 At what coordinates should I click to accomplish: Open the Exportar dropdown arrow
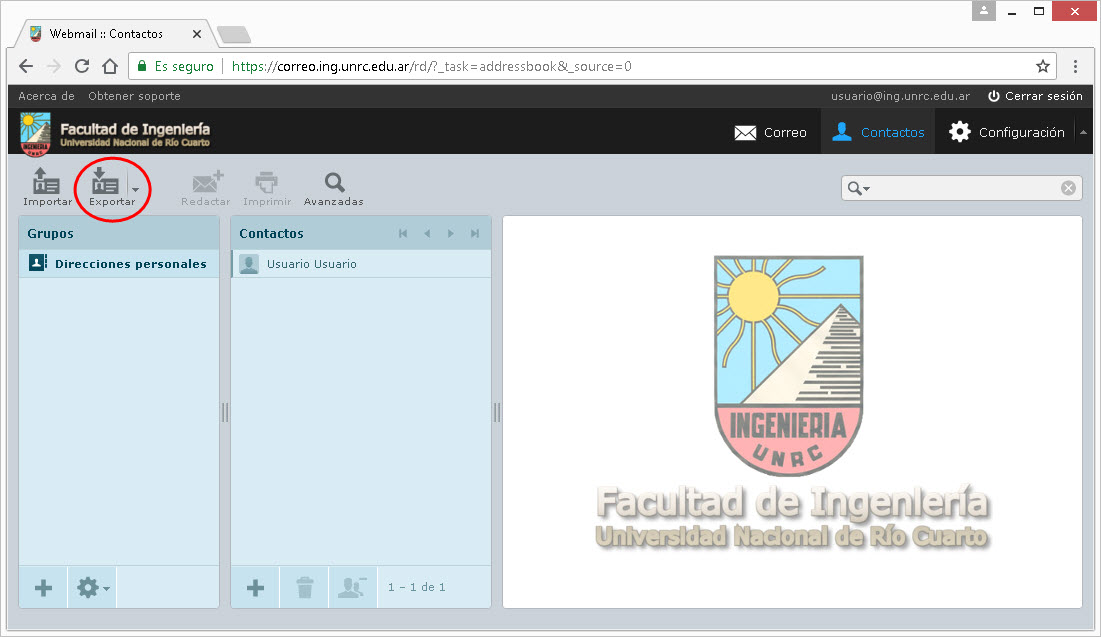tap(136, 189)
